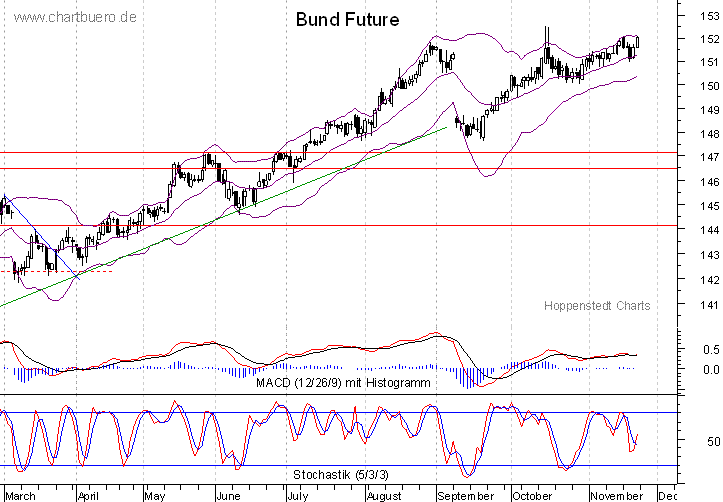Click the Hoppenstedt Charts label
Image resolution: width=723 pixels, height=502 pixels.
tap(597, 306)
